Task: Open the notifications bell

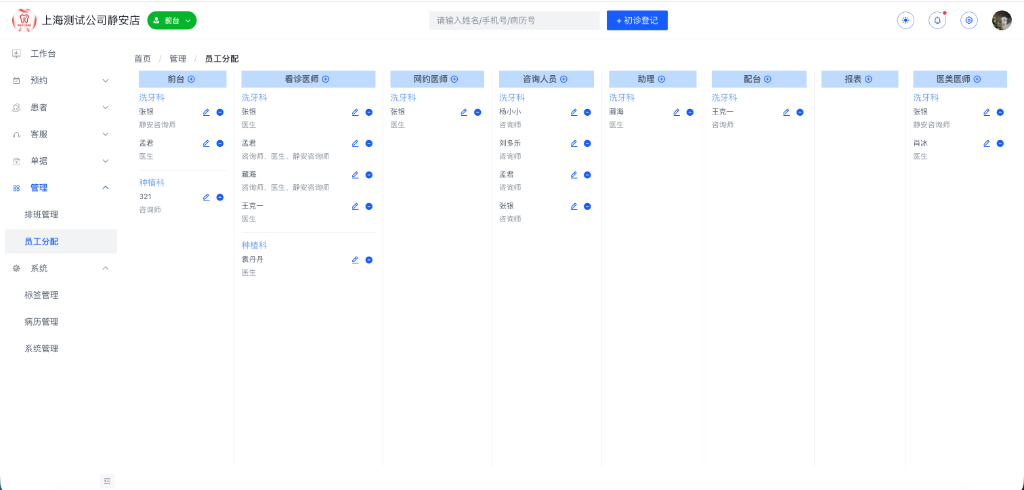Action: pos(938,20)
